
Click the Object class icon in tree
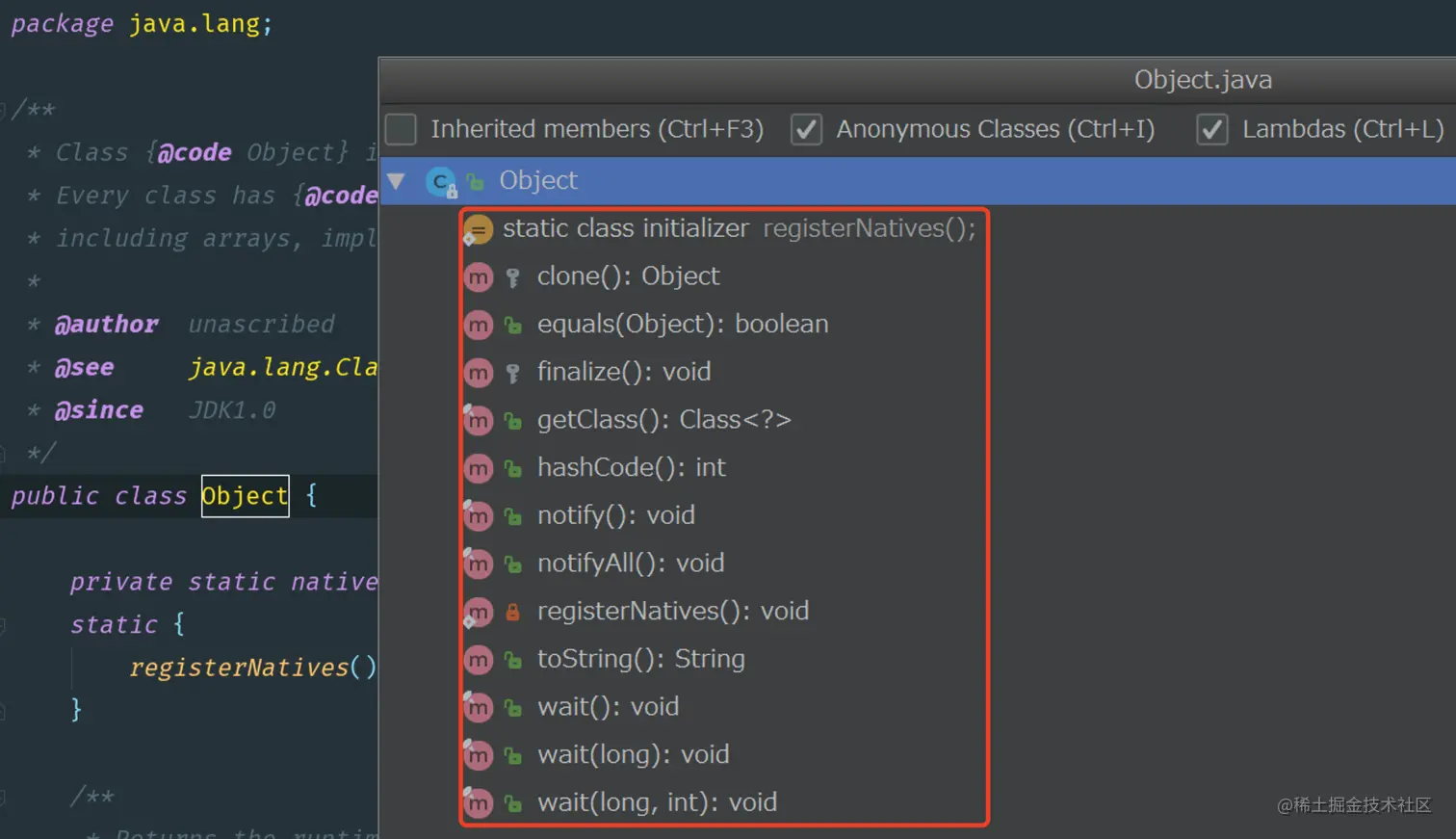click(x=441, y=181)
